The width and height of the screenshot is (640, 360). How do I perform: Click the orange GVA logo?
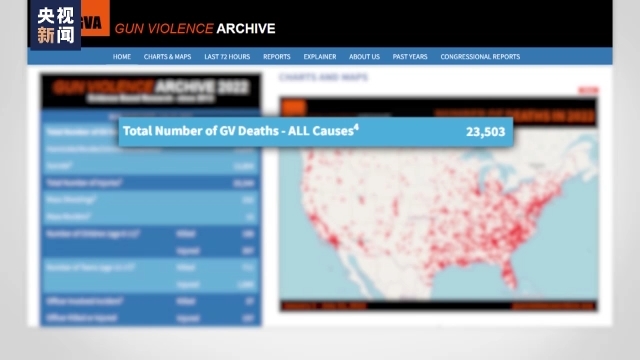(x=95, y=18)
